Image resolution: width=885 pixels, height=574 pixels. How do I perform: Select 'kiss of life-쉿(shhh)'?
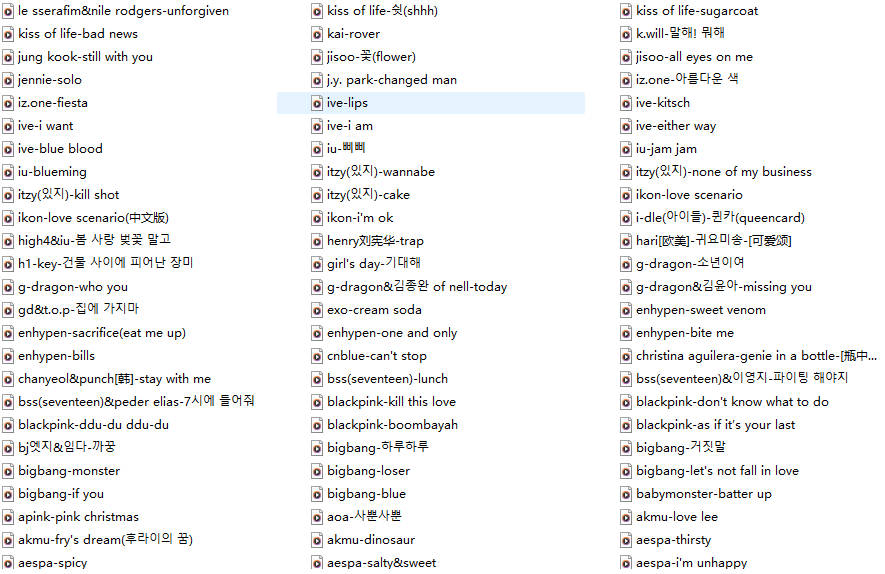pos(382,11)
